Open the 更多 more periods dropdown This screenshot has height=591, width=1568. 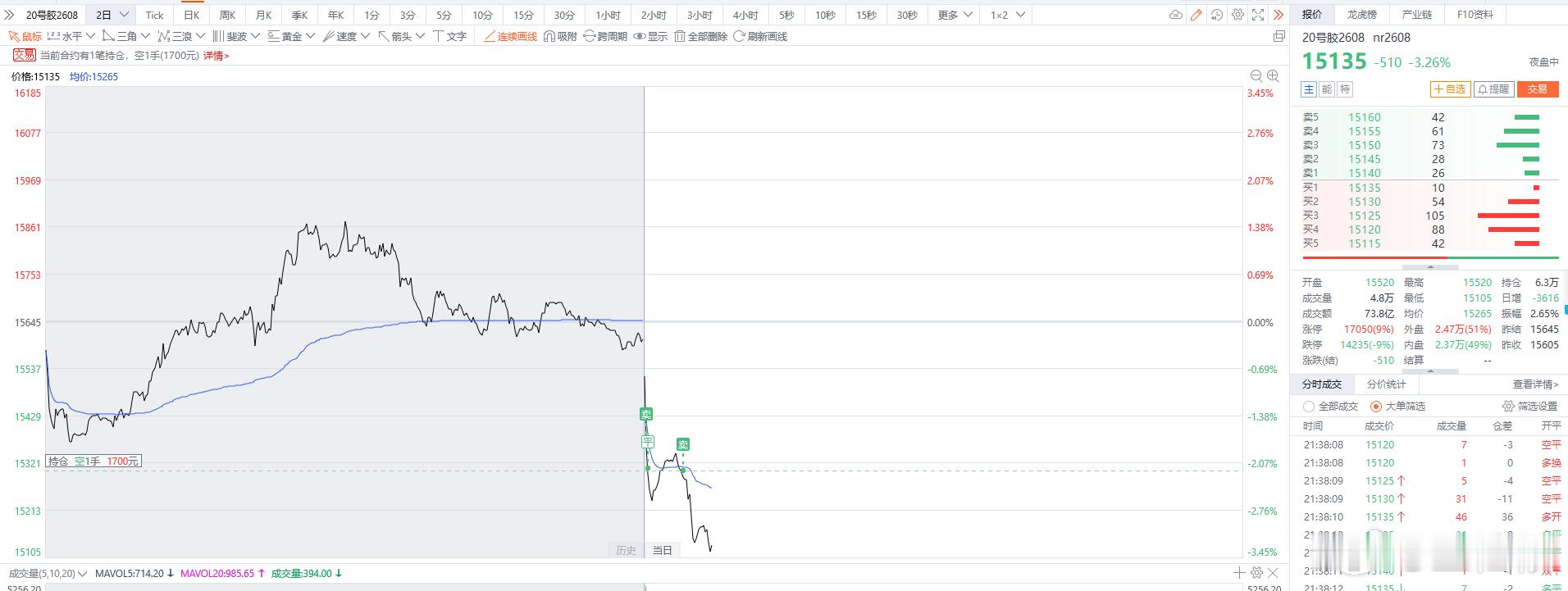[955, 15]
